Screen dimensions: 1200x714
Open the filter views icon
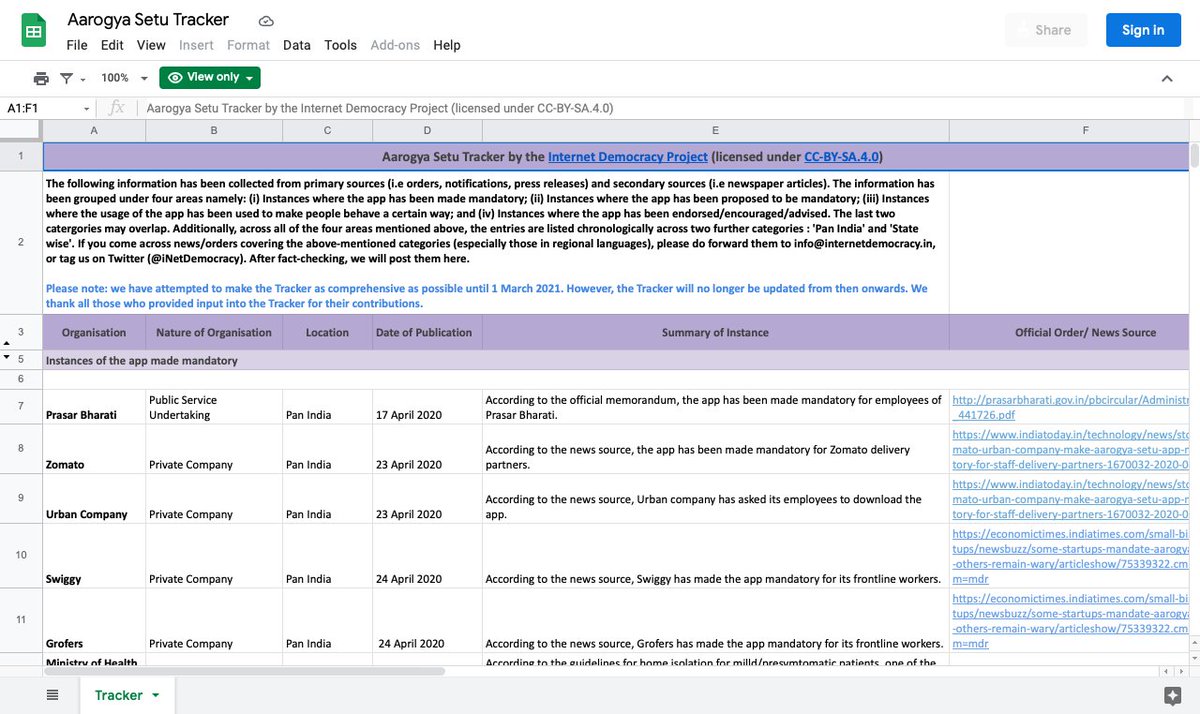coord(66,78)
